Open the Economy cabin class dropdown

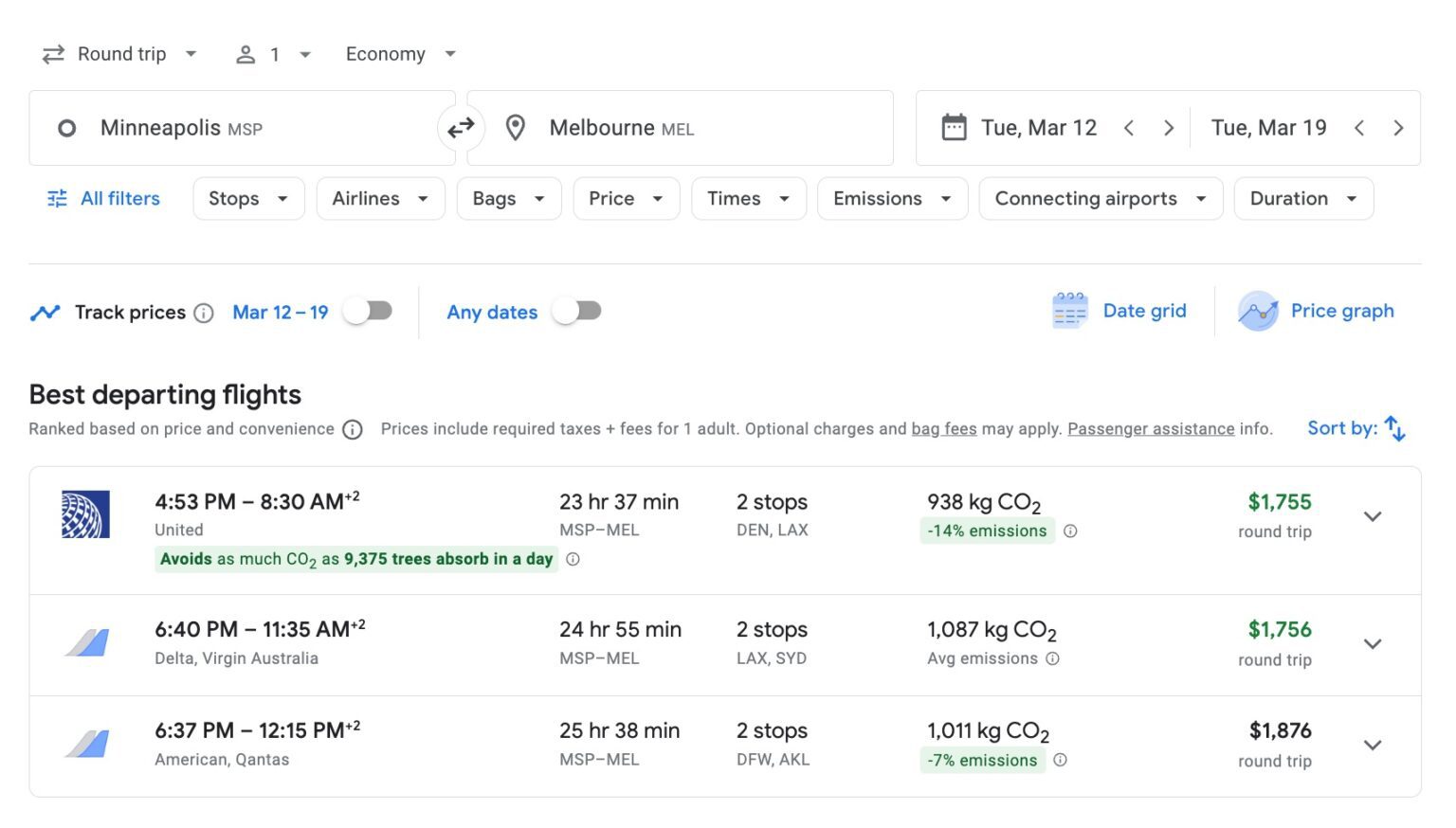click(399, 54)
